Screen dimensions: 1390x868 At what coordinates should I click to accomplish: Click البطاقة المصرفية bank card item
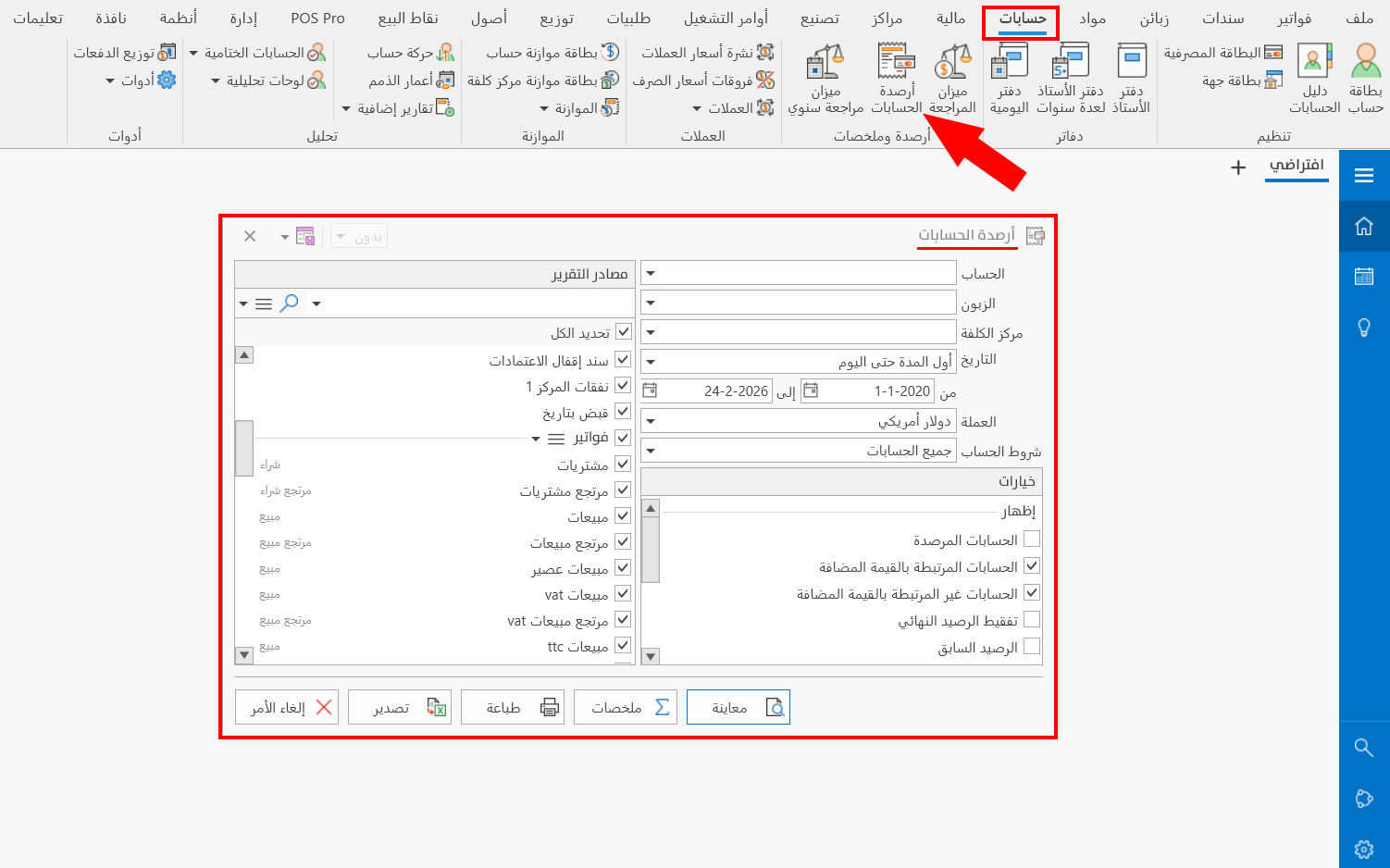(x=1222, y=53)
